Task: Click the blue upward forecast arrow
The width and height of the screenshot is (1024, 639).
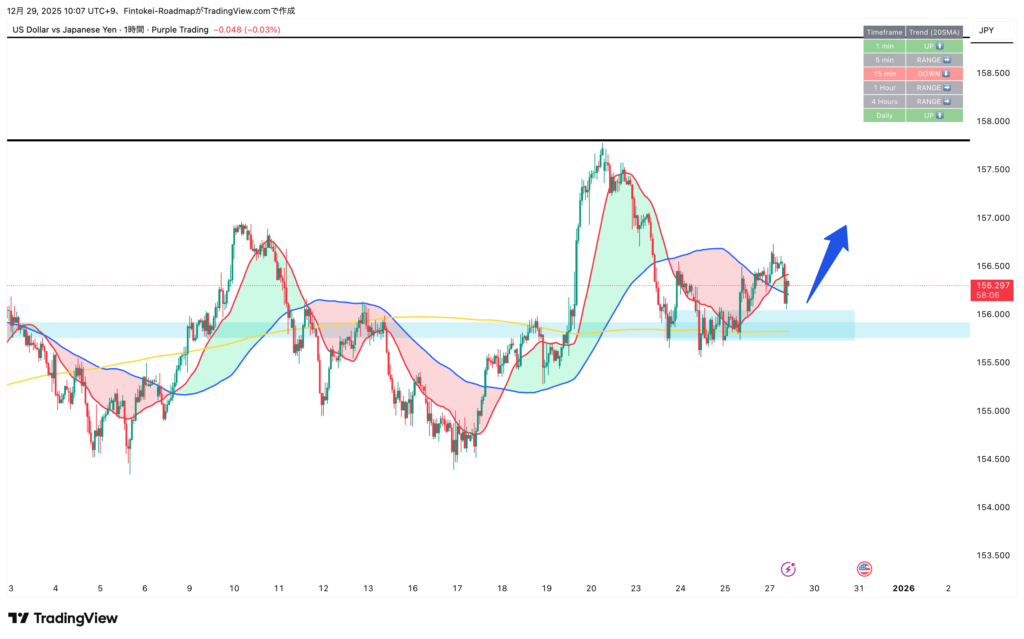Action: coord(828,262)
